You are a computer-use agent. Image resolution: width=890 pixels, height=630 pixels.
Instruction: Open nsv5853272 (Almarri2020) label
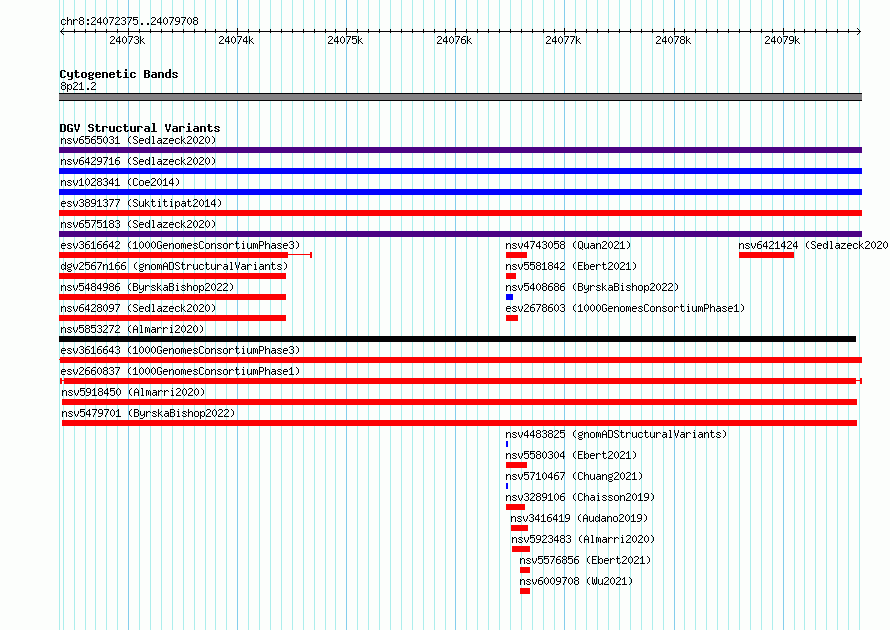click(132, 329)
